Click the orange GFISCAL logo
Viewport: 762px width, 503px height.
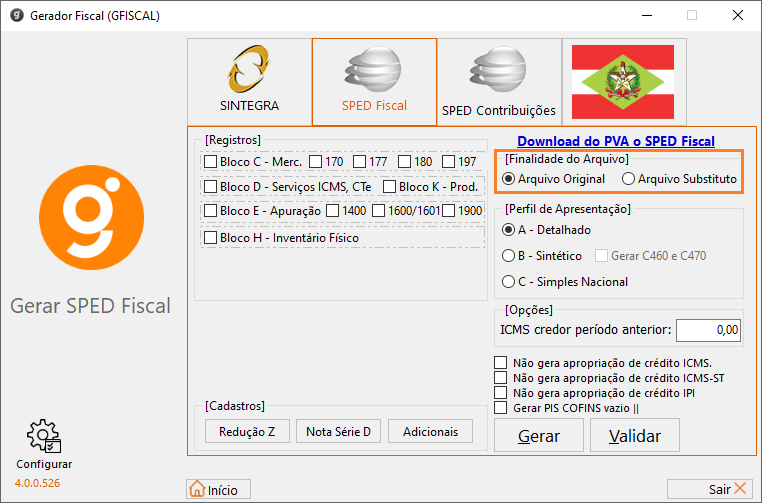[x=91, y=217]
